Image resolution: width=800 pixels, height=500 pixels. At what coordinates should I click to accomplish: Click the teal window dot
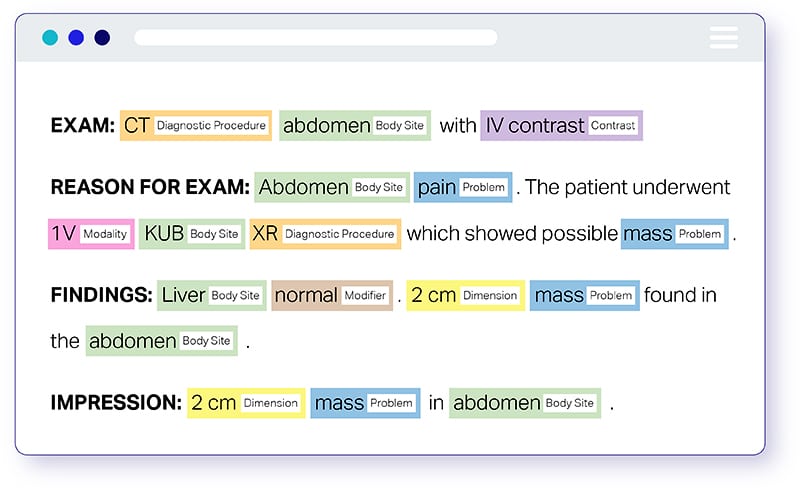[x=50, y=38]
